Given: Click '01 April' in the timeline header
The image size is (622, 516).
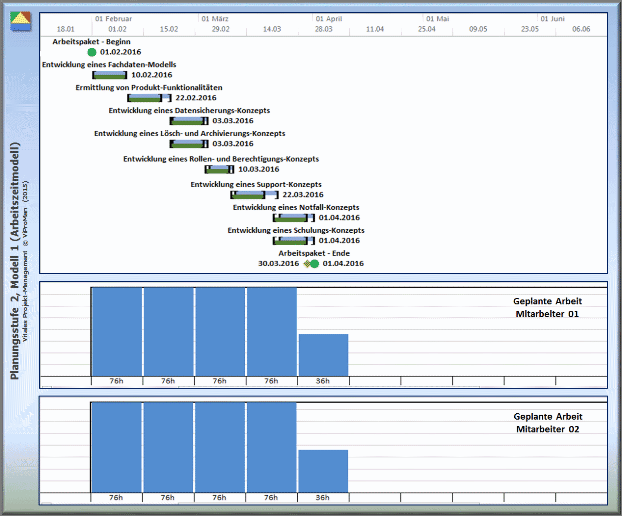Looking at the screenshot, I should point(329,19).
